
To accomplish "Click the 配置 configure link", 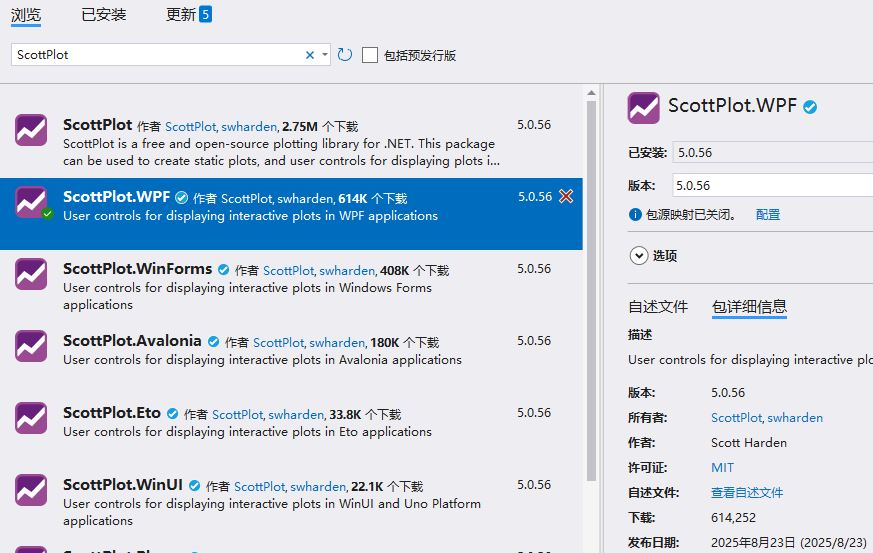I will (x=768, y=215).
